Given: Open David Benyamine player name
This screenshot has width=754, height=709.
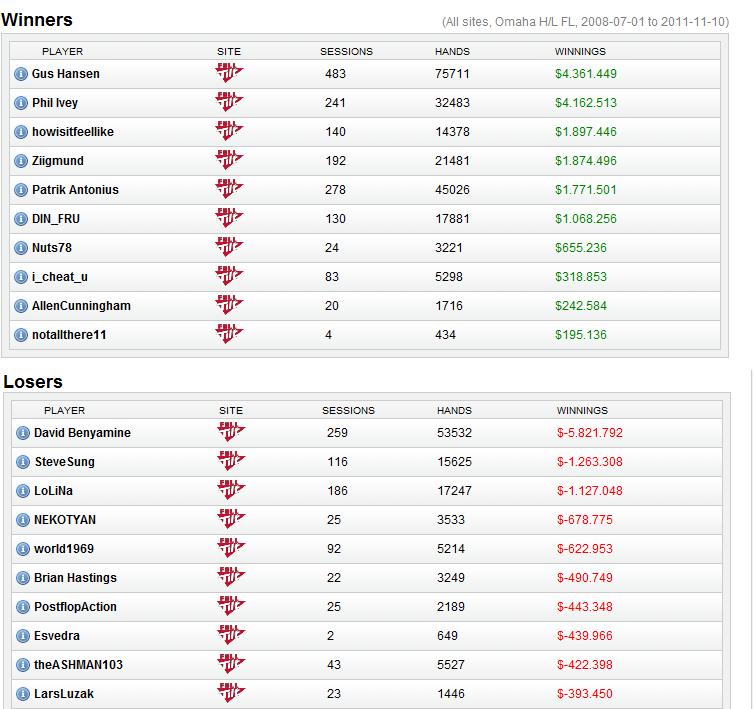Looking at the screenshot, I should pyautogui.click(x=82, y=433).
